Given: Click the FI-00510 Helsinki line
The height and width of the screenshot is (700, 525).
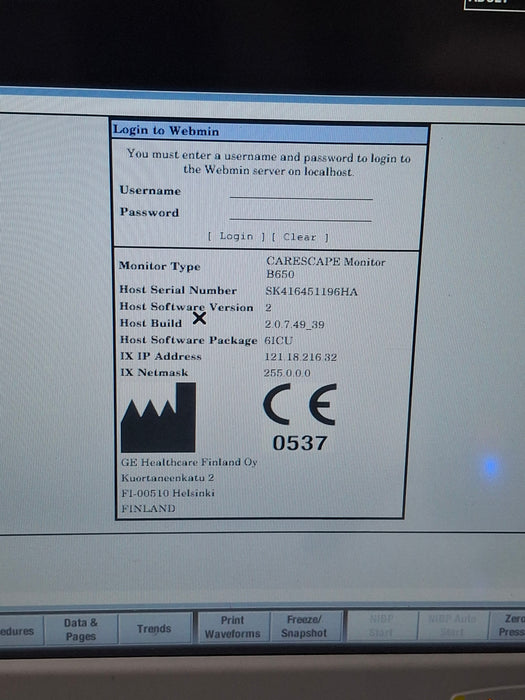Looking at the screenshot, I should [168, 493].
